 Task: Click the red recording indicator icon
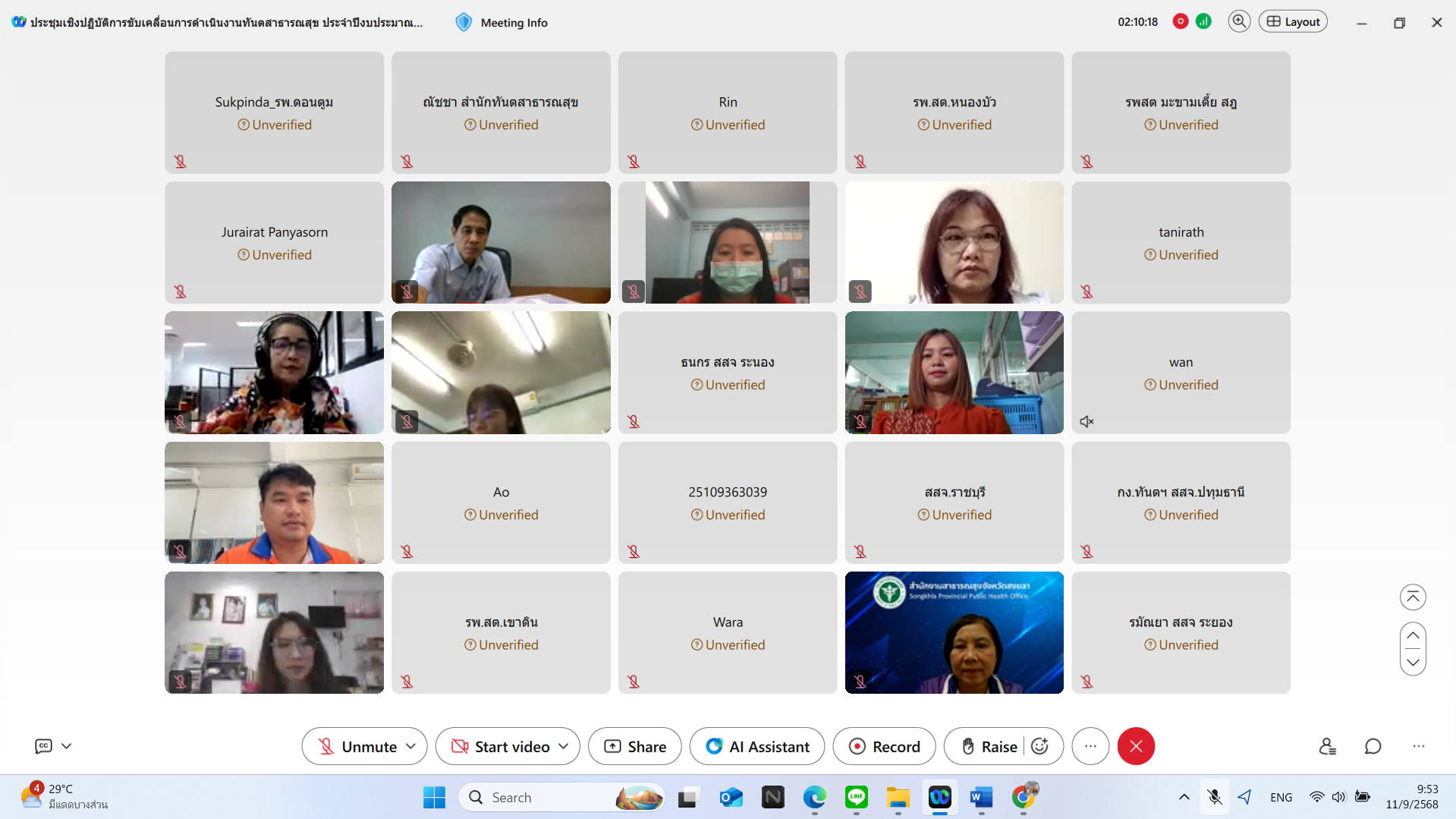pyautogui.click(x=1180, y=21)
